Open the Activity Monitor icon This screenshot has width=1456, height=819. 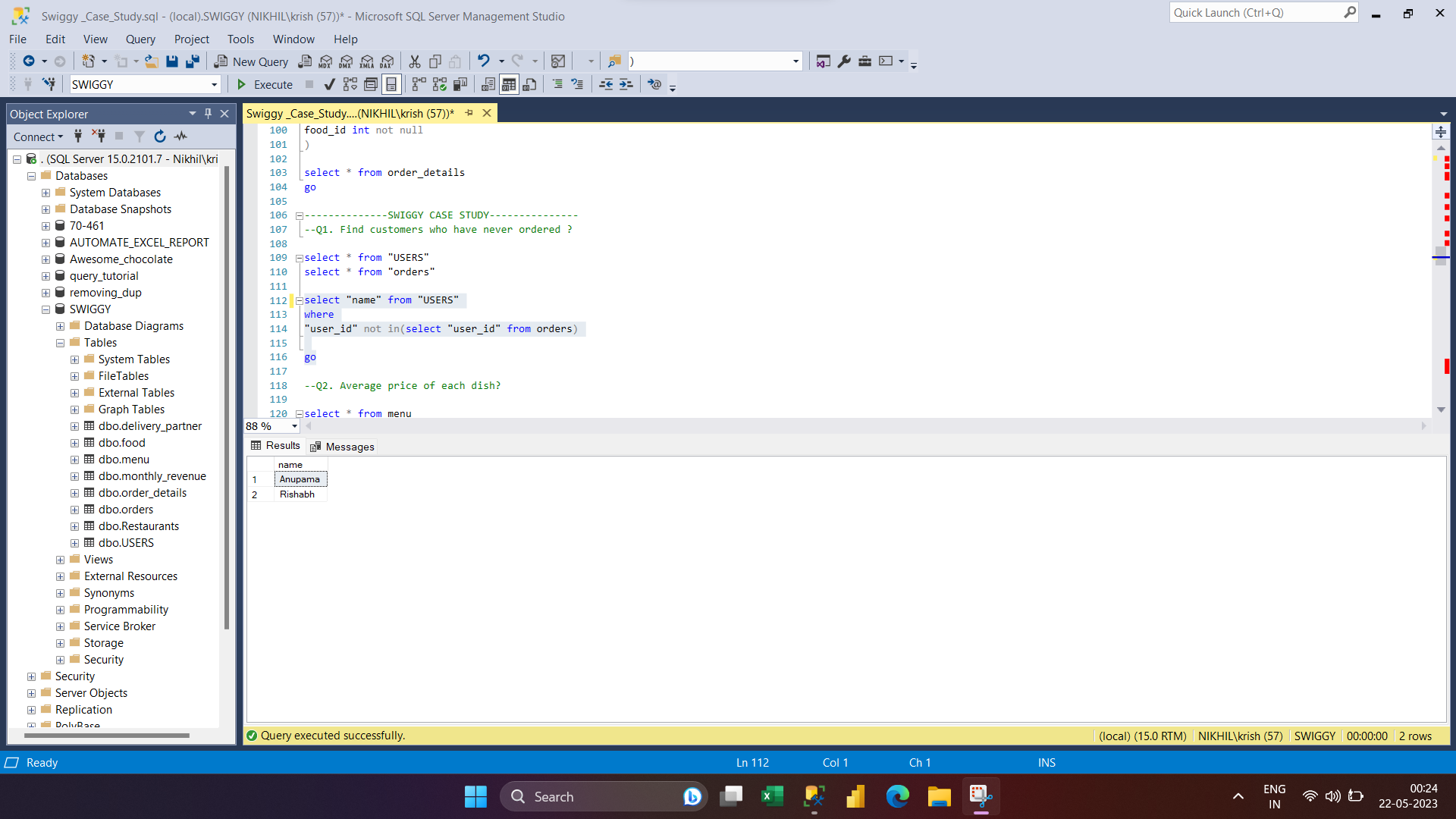pyautogui.click(x=558, y=61)
